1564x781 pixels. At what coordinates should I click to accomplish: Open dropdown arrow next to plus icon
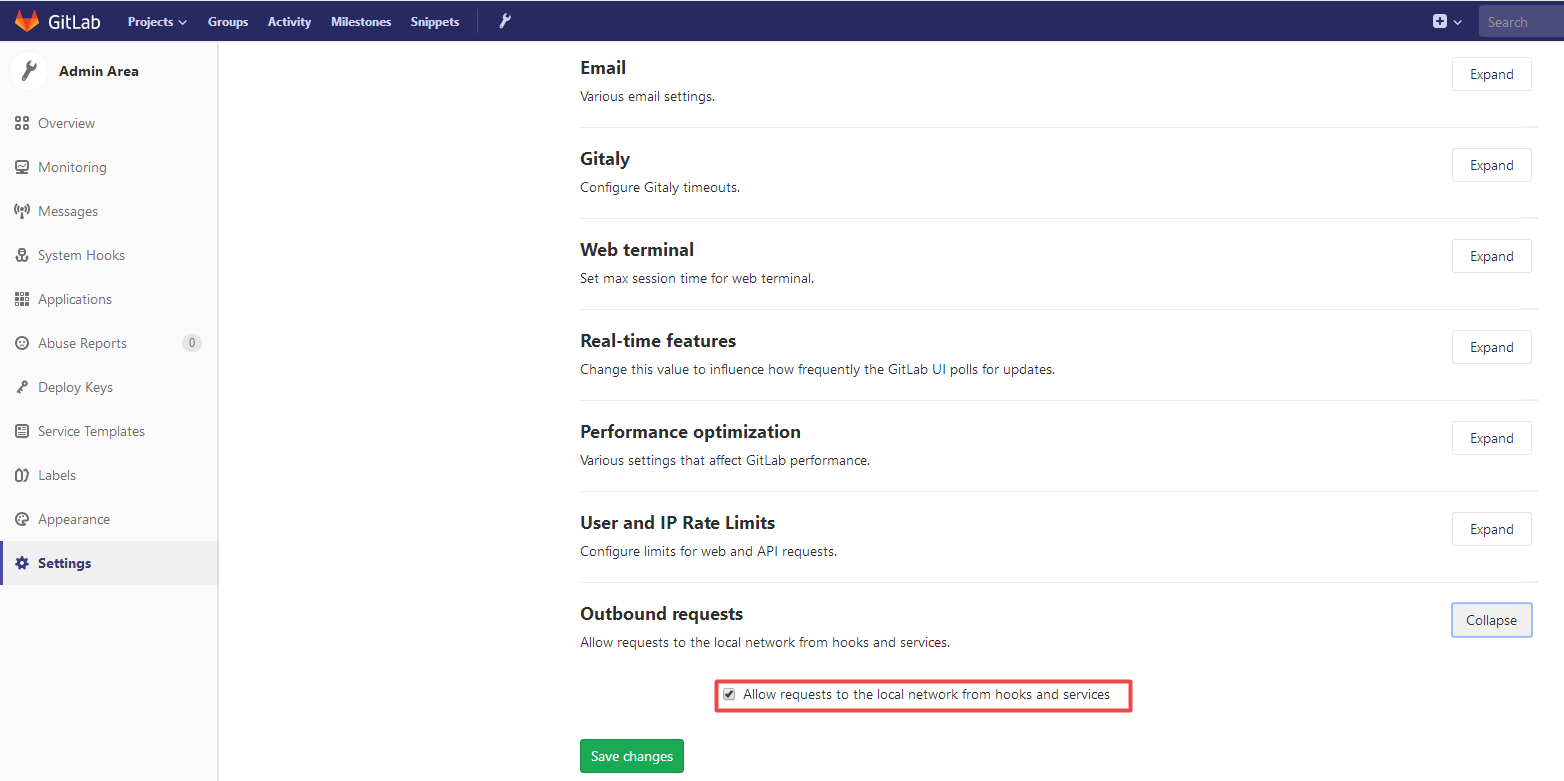(x=1457, y=22)
